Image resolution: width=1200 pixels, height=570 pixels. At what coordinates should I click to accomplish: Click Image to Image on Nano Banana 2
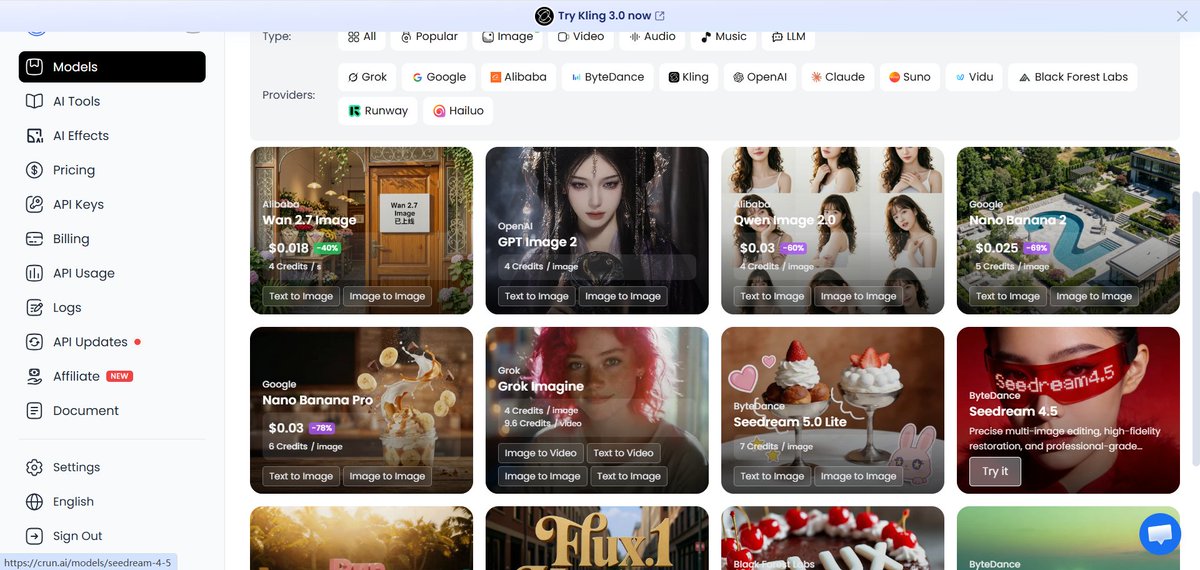click(x=1094, y=296)
